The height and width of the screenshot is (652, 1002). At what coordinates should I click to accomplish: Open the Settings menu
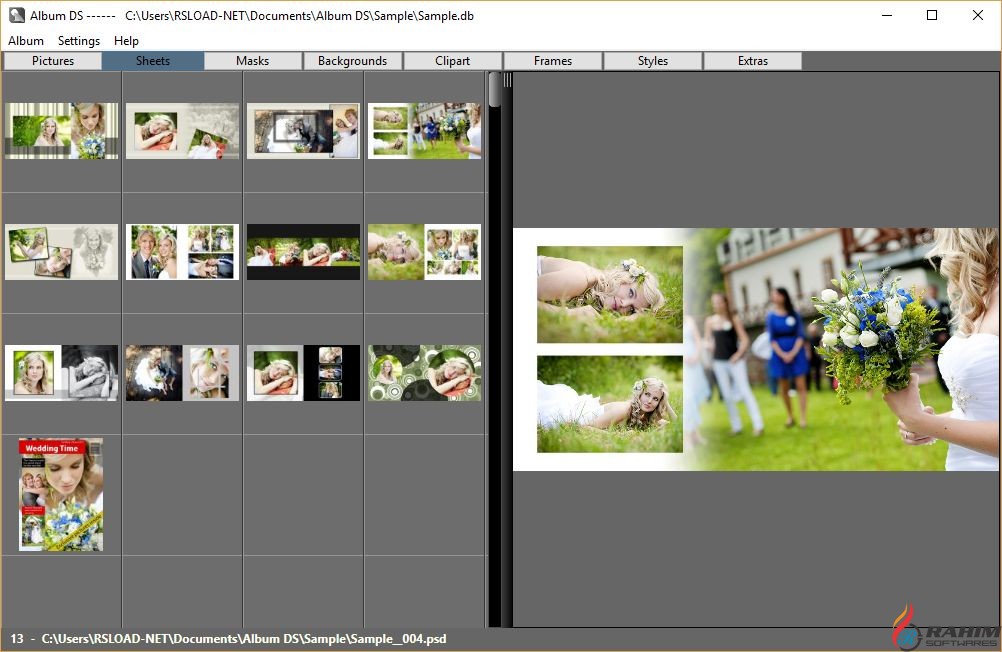point(79,41)
